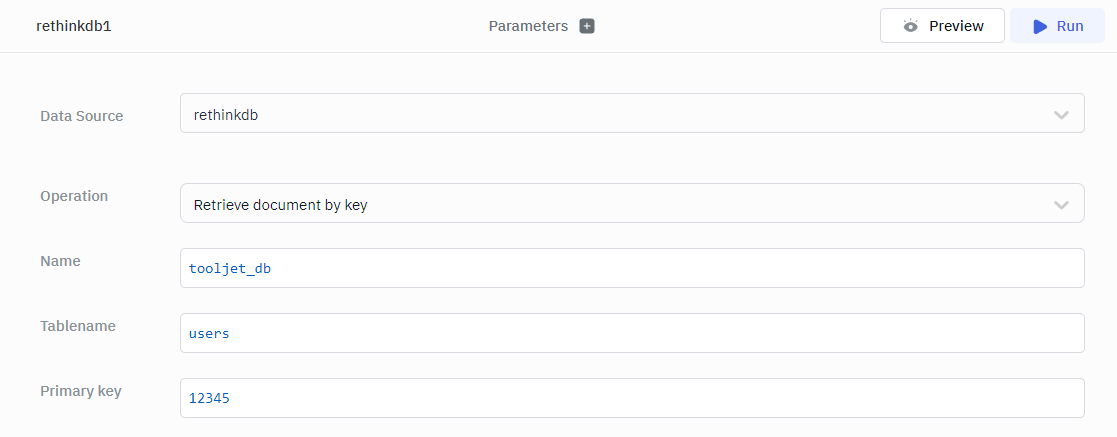Preview the rethinkdb1 query
Image resolution: width=1117 pixels, height=437 pixels.
(941, 26)
